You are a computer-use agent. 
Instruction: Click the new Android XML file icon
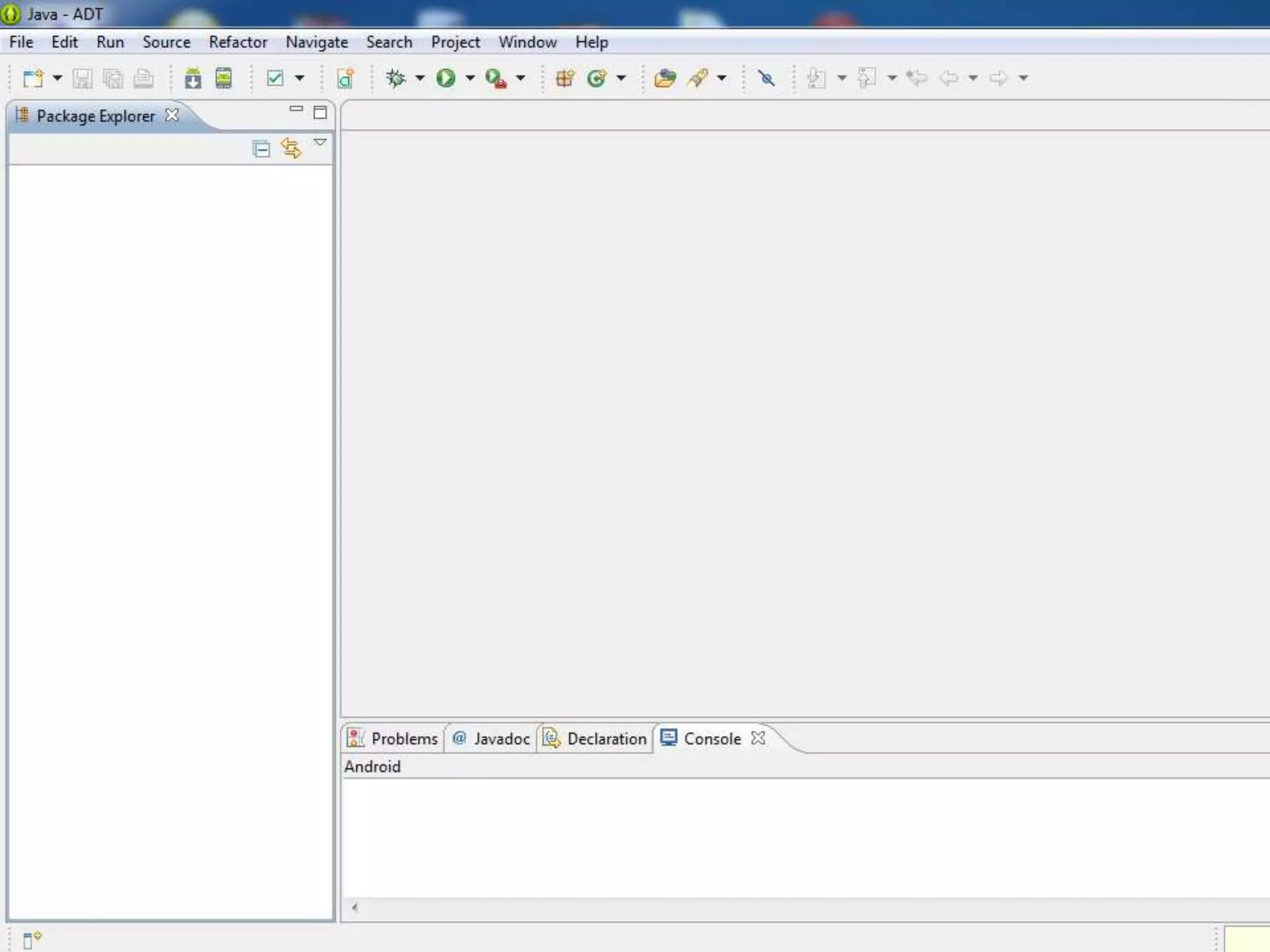tap(345, 78)
